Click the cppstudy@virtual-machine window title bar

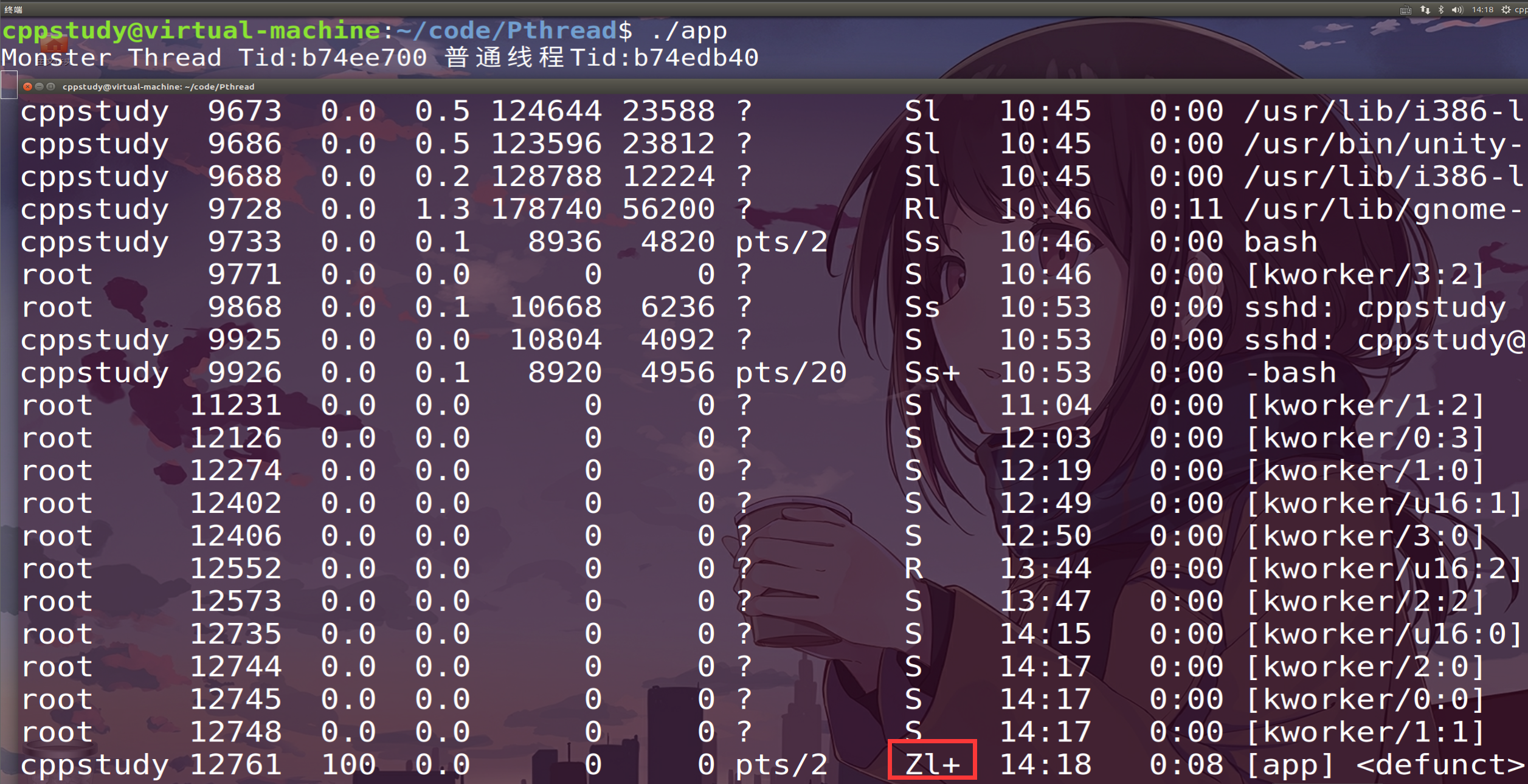158,87
